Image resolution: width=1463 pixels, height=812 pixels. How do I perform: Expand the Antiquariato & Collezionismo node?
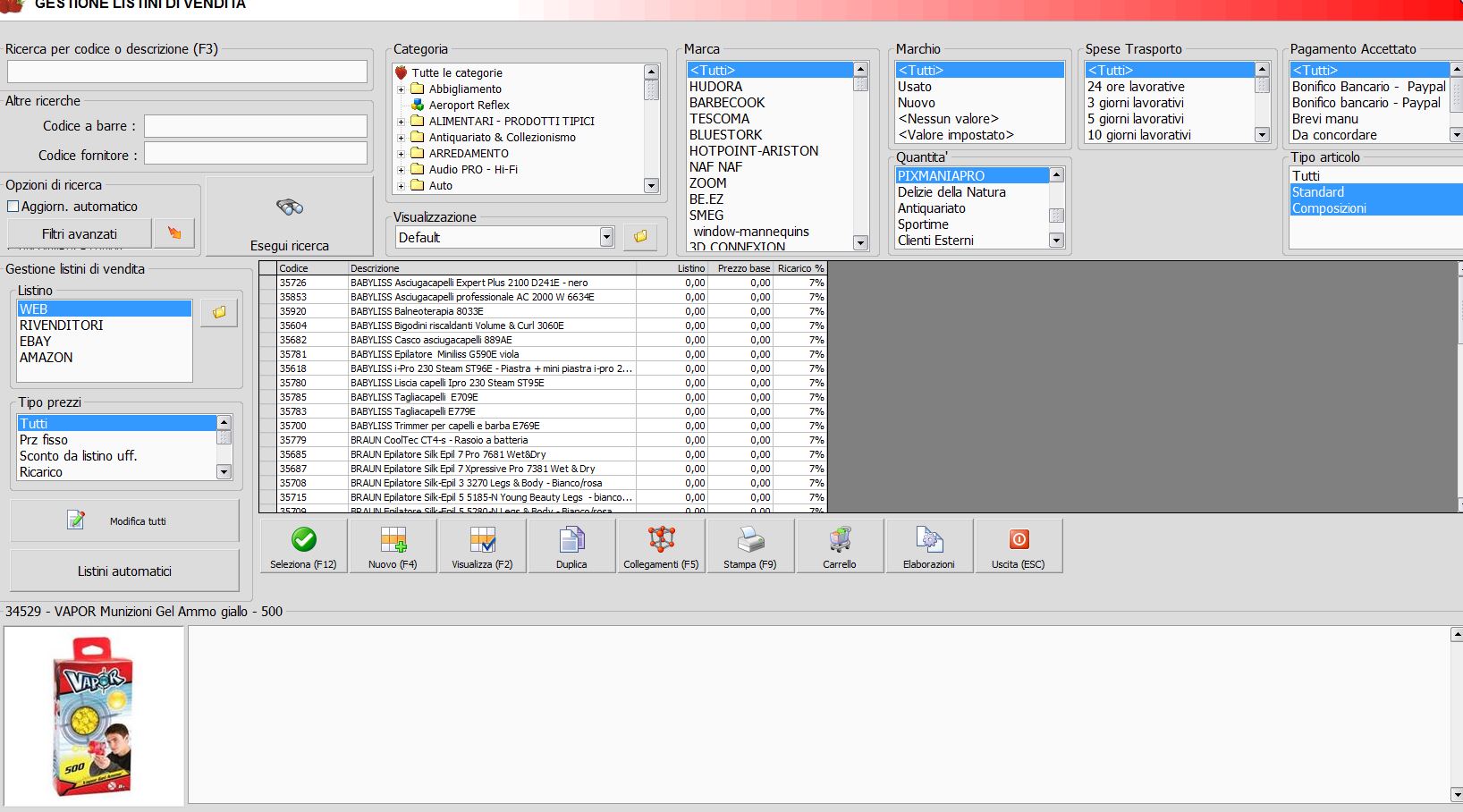[402, 138]
